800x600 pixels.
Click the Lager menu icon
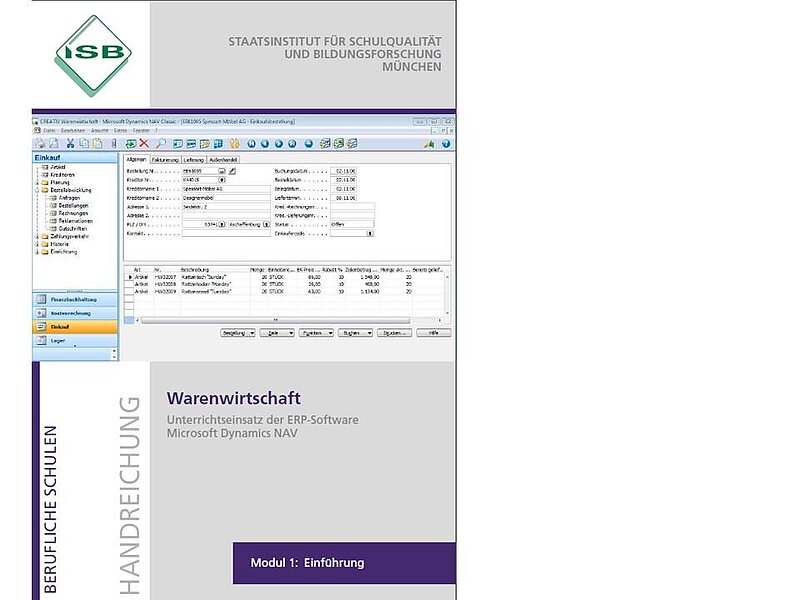tap(41, 340)
